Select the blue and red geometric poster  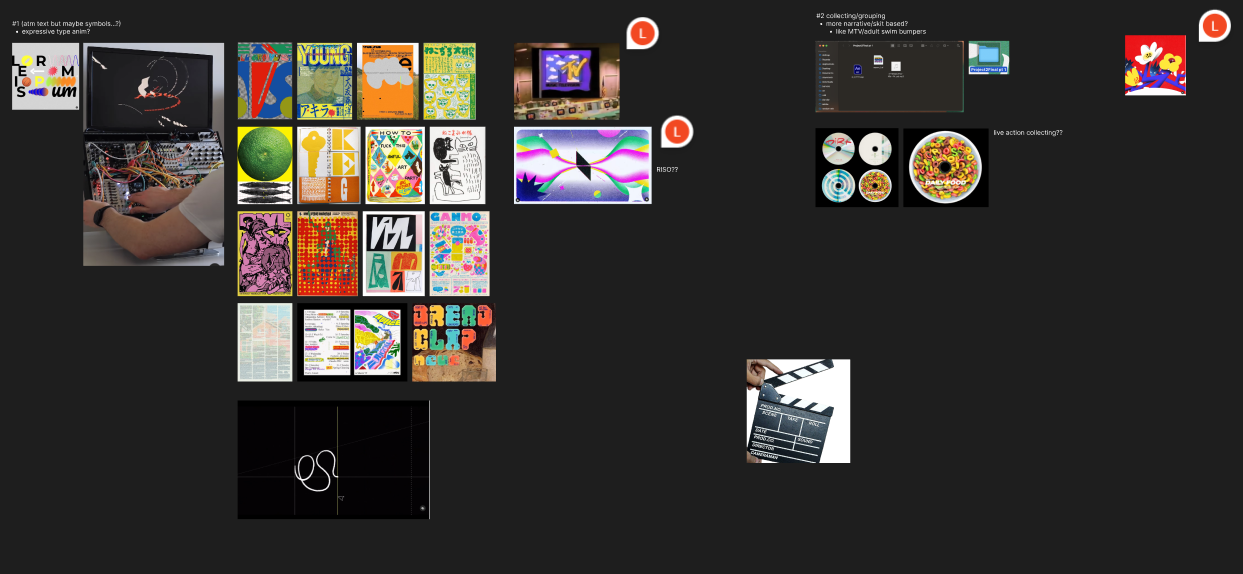tap(265, 81)
